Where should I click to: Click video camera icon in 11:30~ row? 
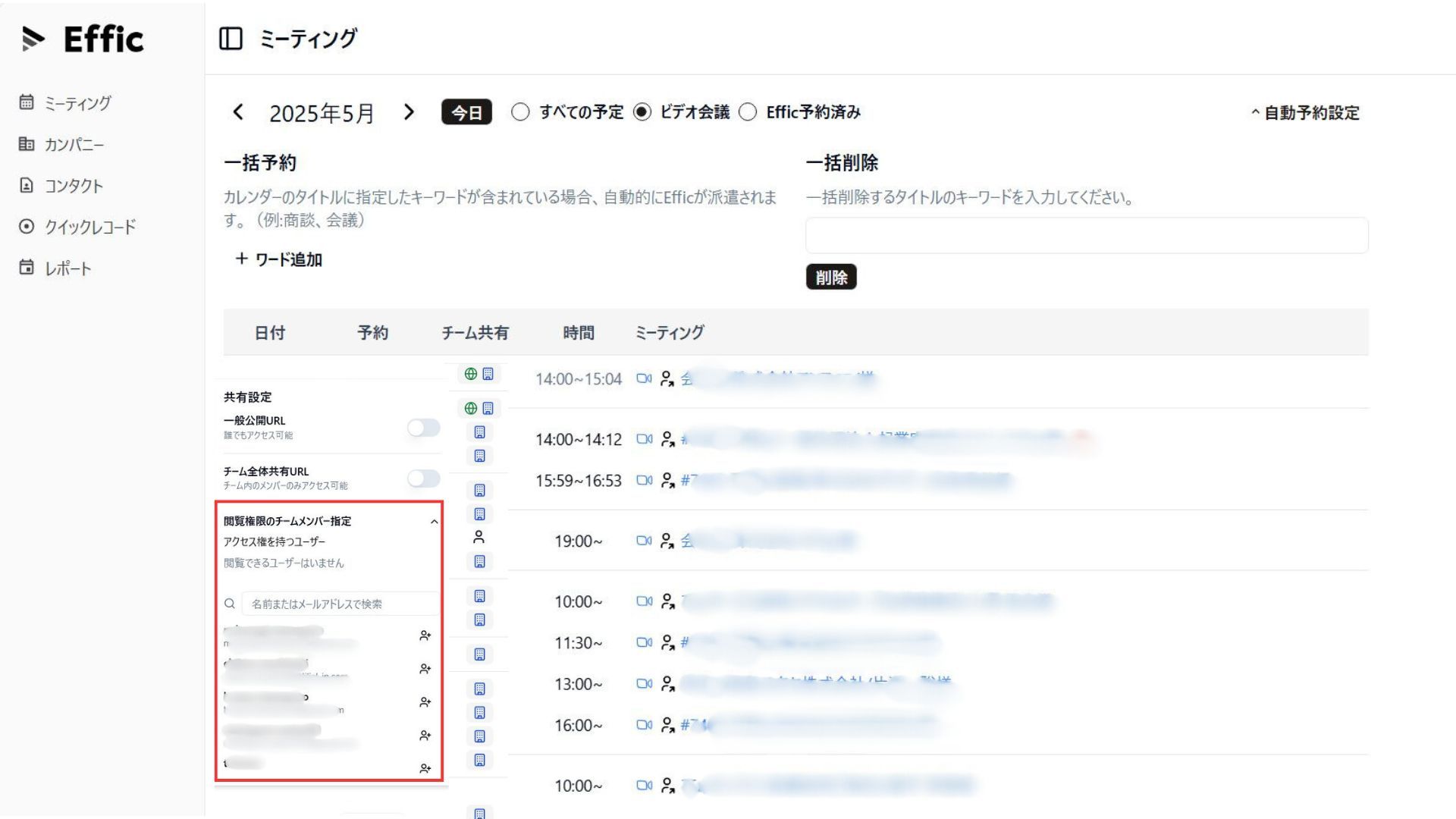[x=644, y=642]
